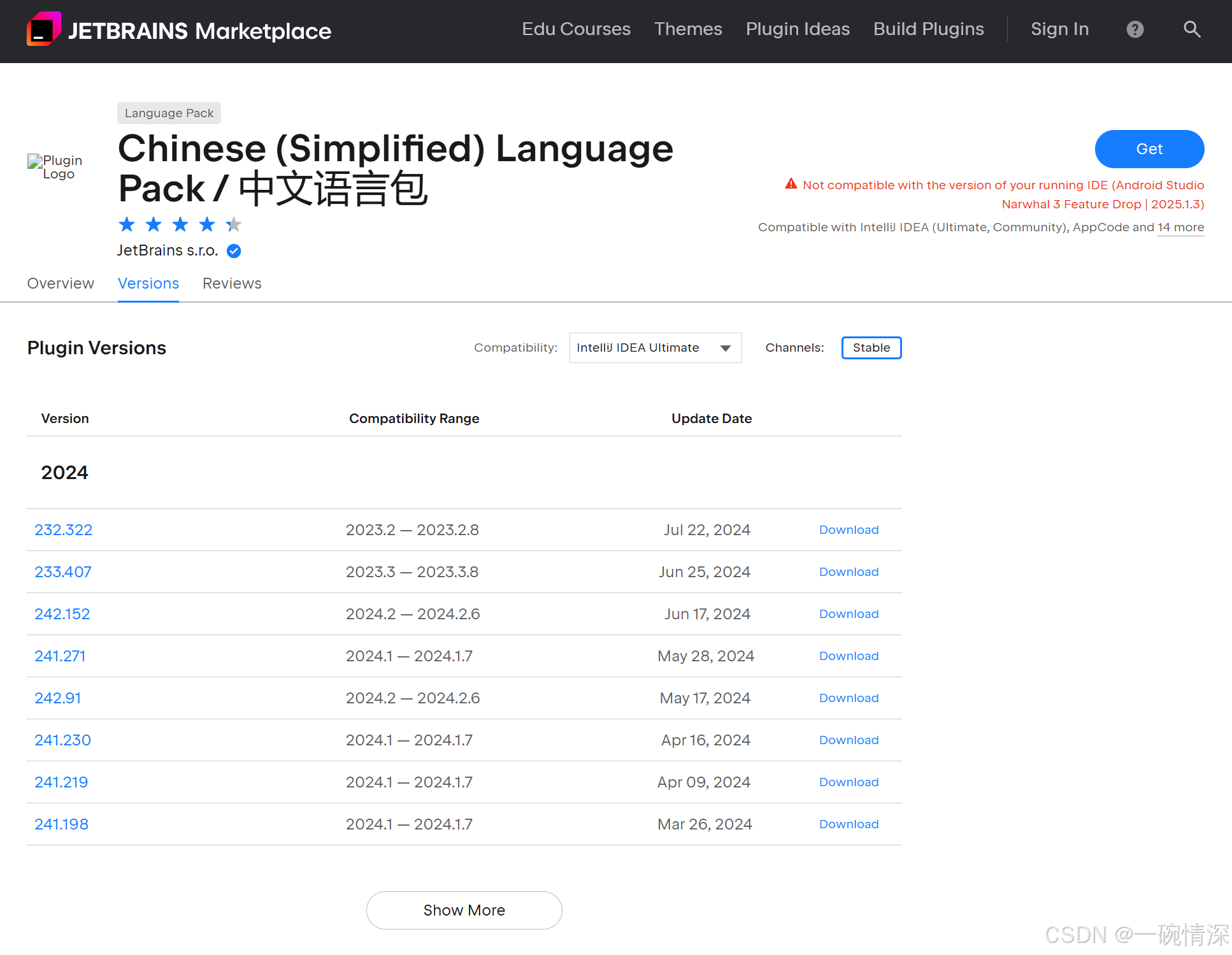This screenshot has width=1232, height=955.
Task: Download version 241.230
Action: (849, 740)
